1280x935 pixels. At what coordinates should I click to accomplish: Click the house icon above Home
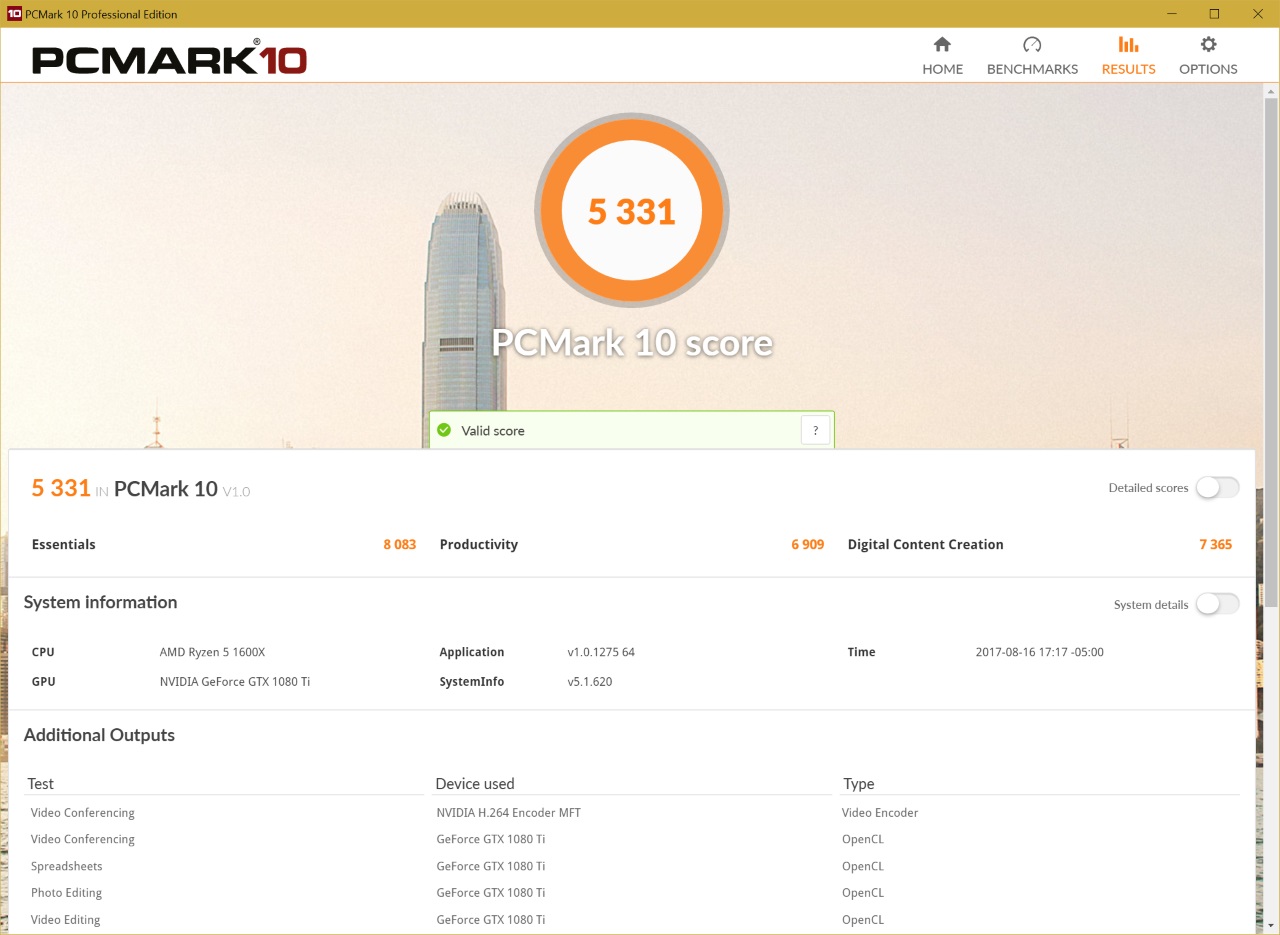click(x=942, y=44)
